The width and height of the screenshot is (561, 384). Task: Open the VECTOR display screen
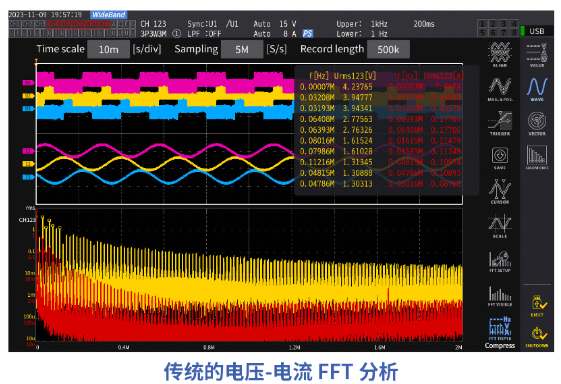click(537, 123)
